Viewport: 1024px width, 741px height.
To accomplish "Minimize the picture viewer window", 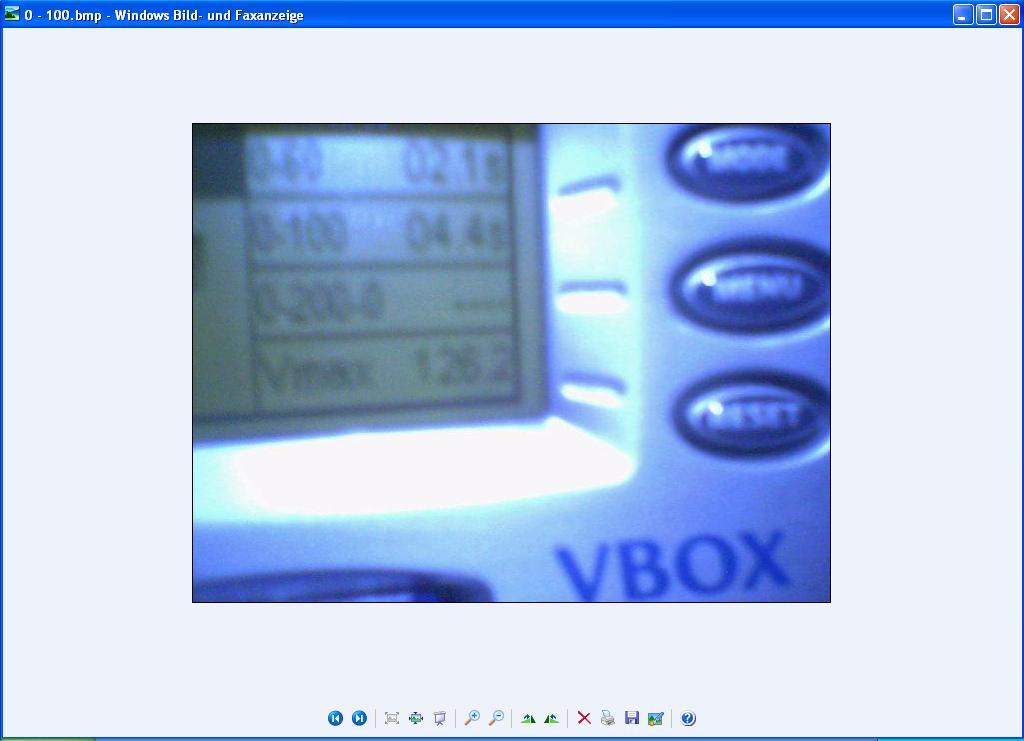I will (x=962, y=15).
